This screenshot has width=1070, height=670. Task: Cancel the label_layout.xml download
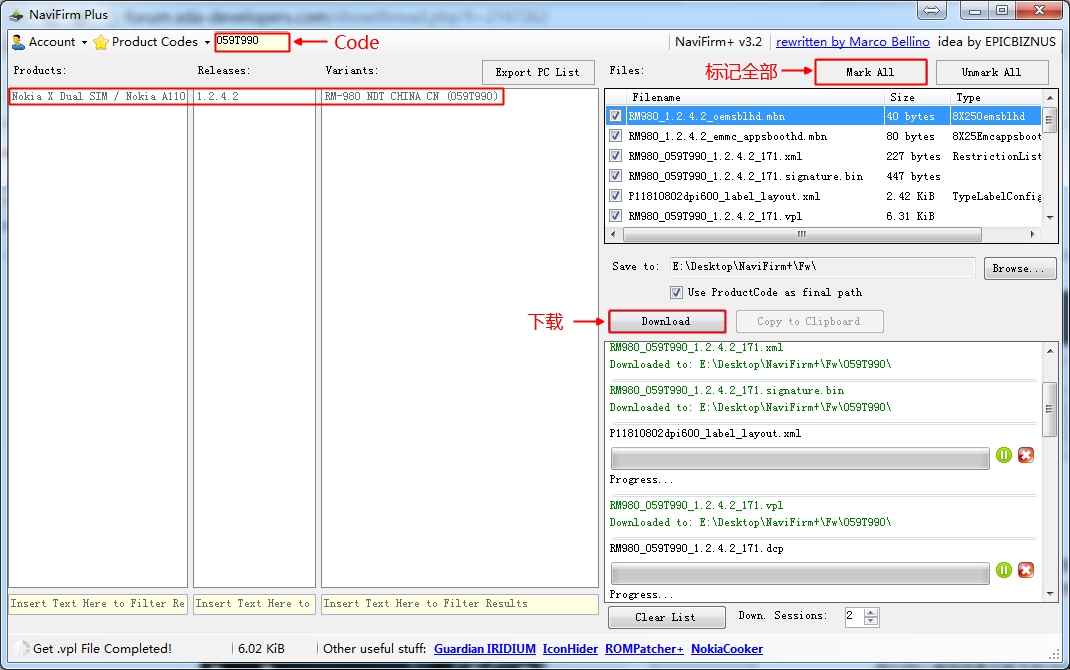(x=1025, y=455)
